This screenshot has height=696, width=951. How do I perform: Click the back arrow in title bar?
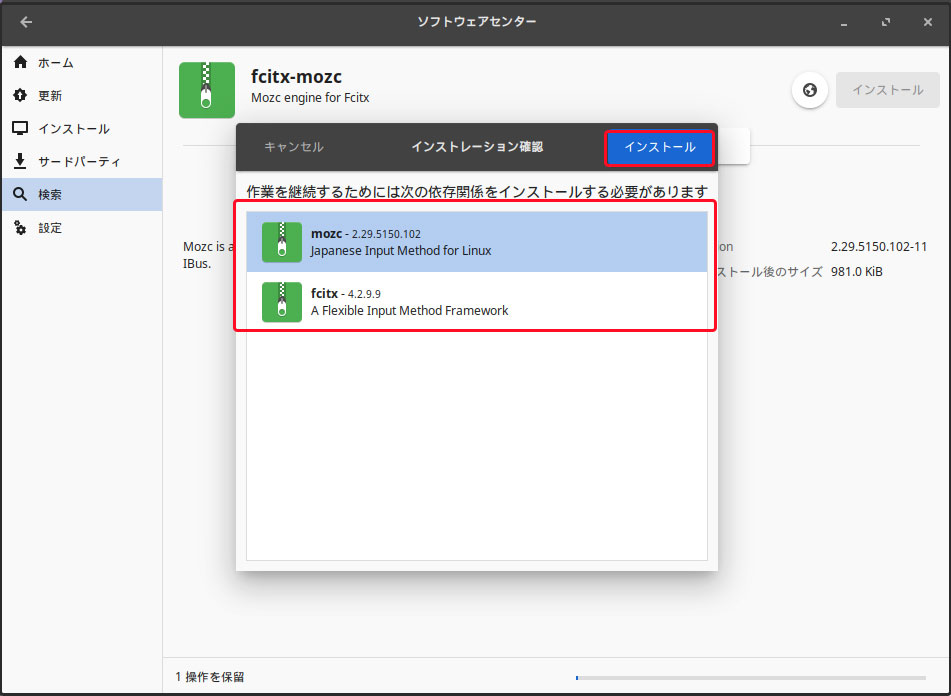click(26, 22)
